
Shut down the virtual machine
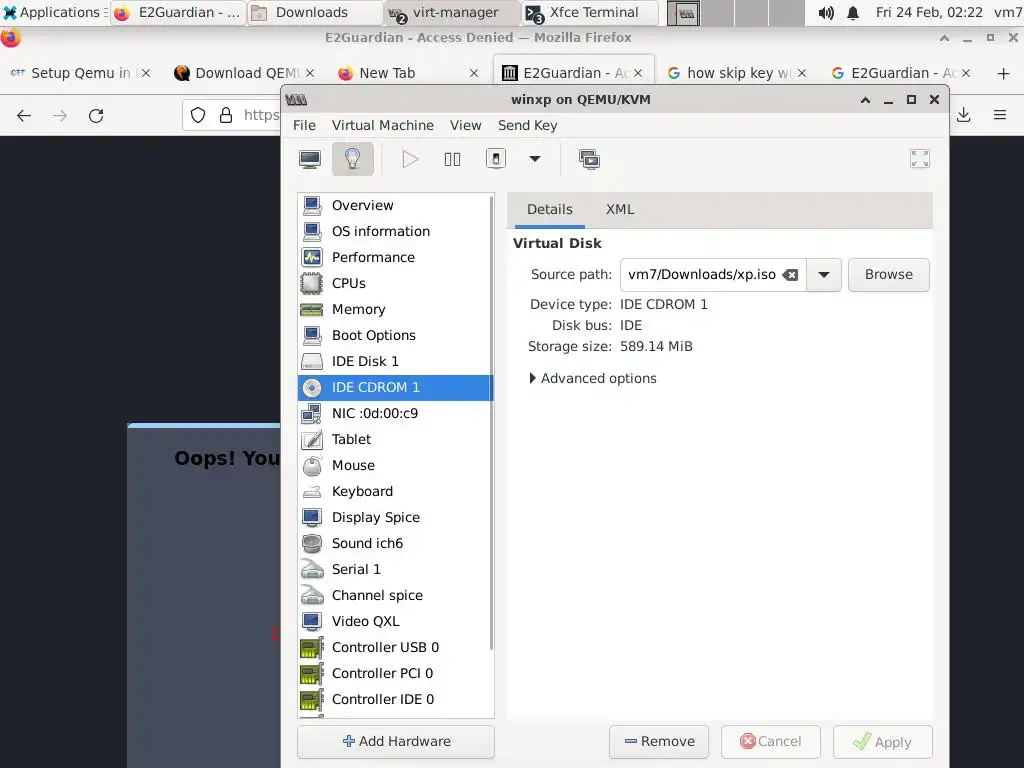pos(496,159)
